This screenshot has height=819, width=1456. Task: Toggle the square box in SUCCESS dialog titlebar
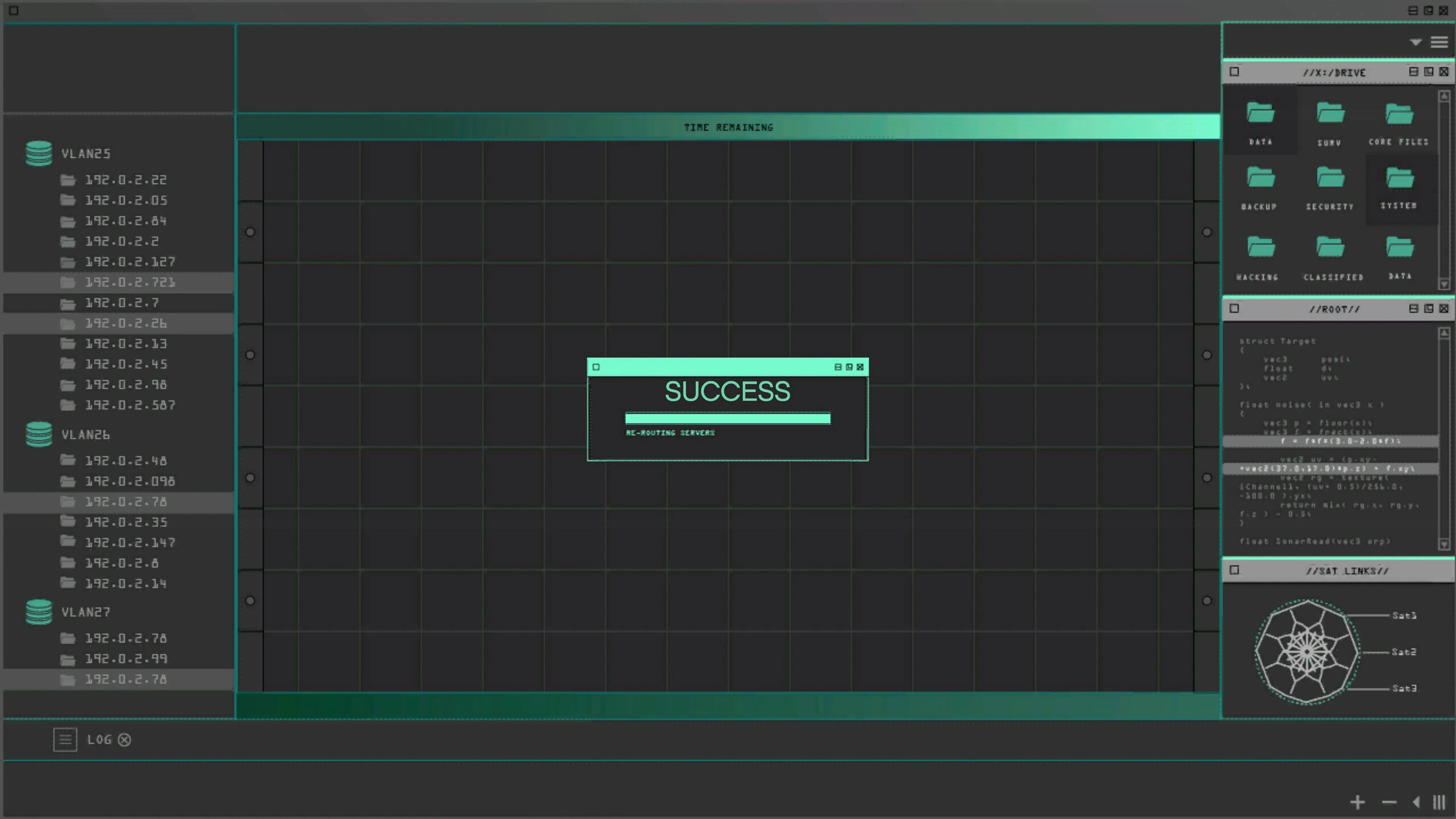[x=596, y=367]
